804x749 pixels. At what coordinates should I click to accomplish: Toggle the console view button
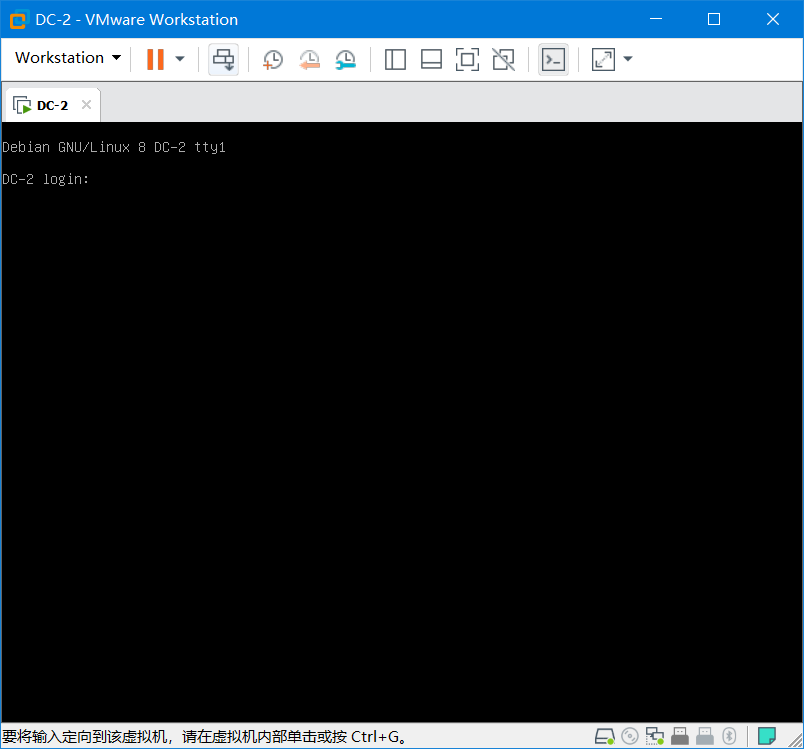click(553, 59)
